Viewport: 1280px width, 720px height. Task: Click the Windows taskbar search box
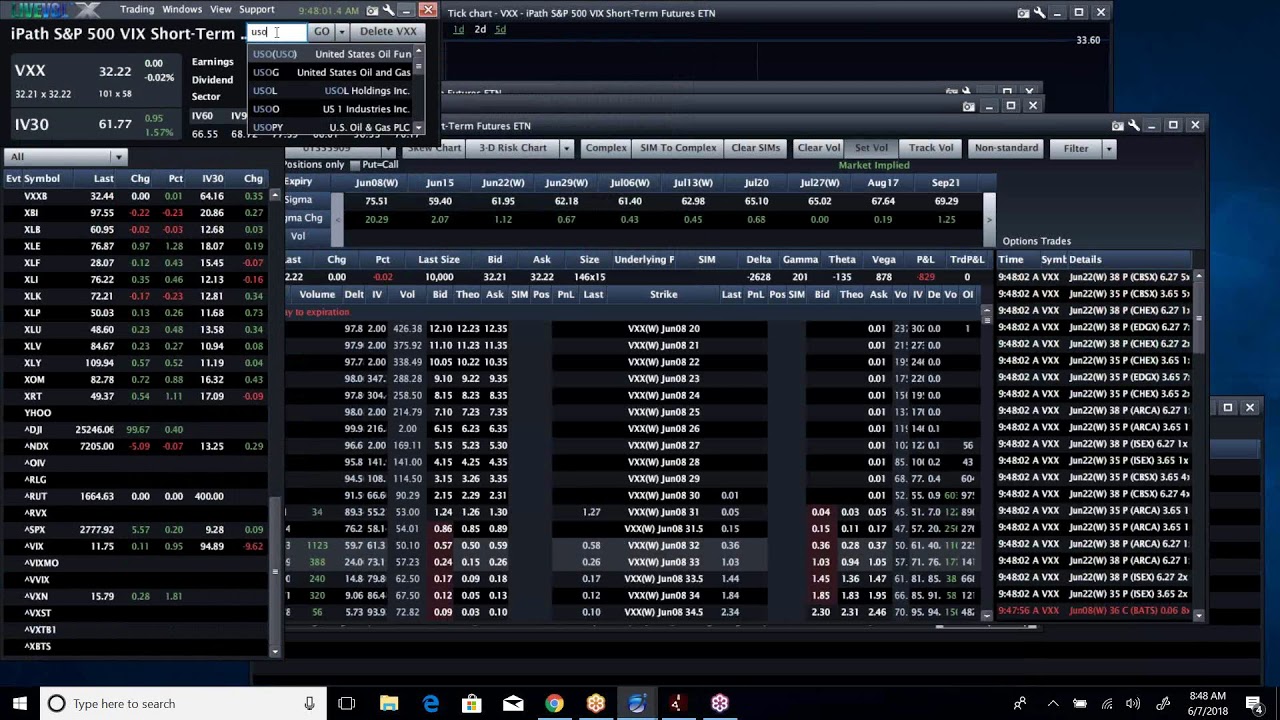tap(183, 703)
